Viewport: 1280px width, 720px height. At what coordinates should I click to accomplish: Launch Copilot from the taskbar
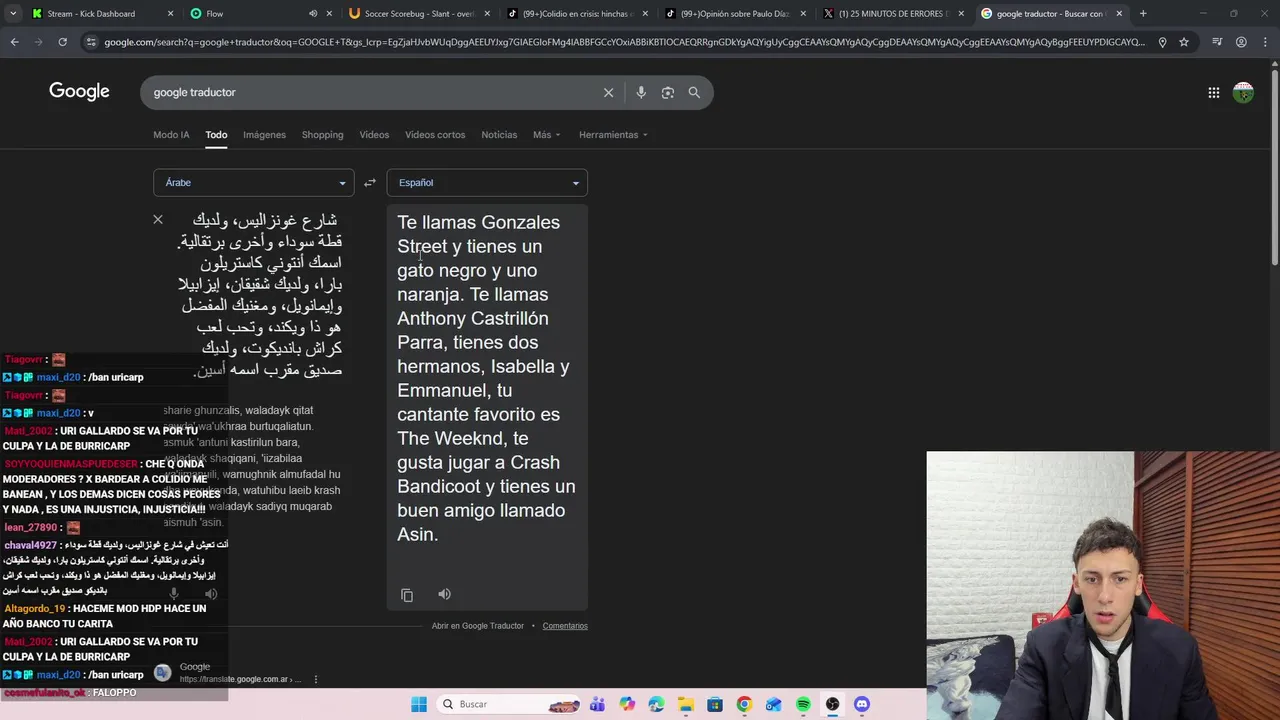coord(627,704)
